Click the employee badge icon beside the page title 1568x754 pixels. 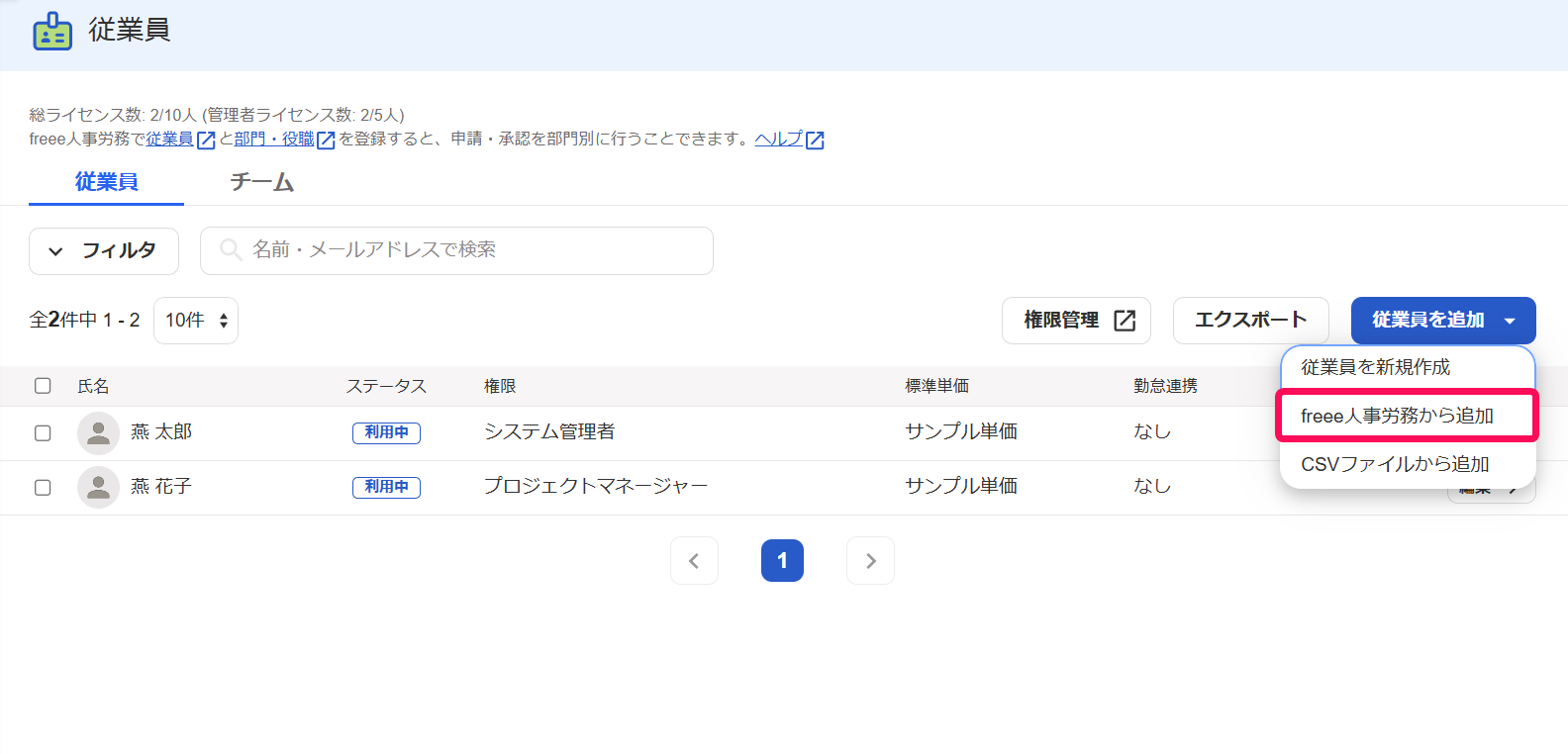coord(52,32)
